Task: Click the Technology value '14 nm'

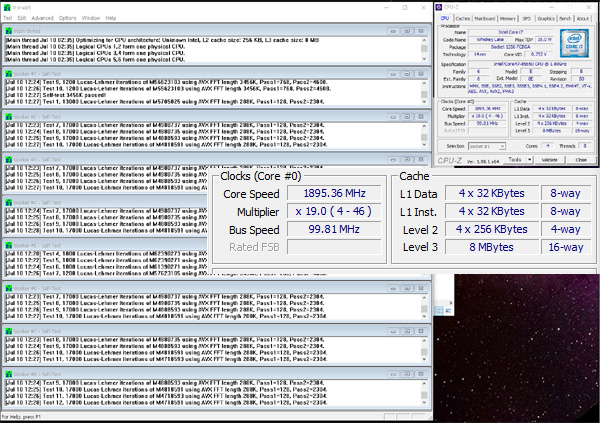Action: pyautogui.click(x=480, y=54)
